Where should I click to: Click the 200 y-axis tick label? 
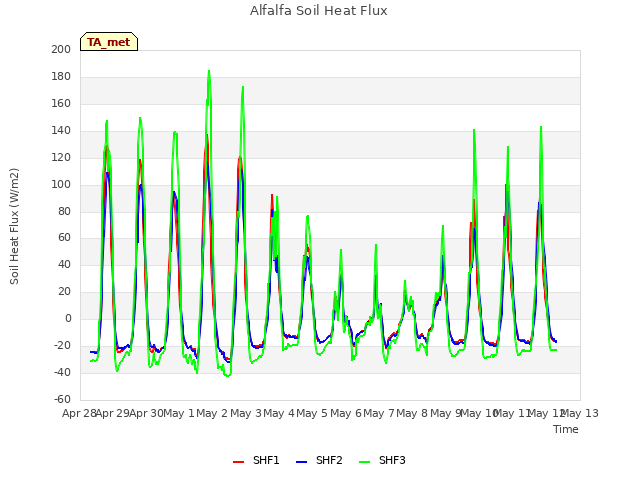pos(61,50)
